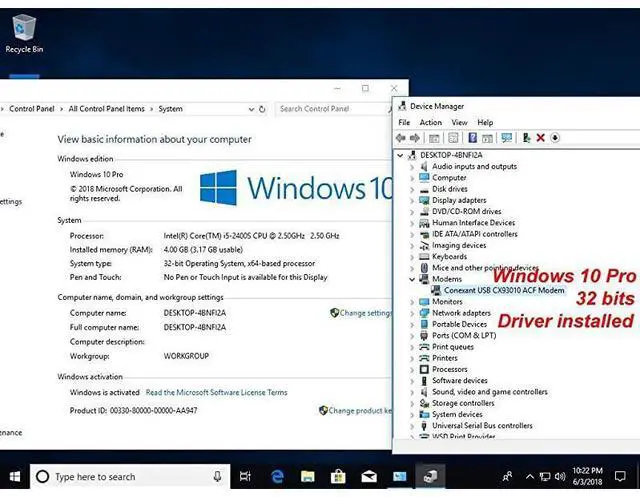Open the Mail app from the taskbar

click(369, 477)
